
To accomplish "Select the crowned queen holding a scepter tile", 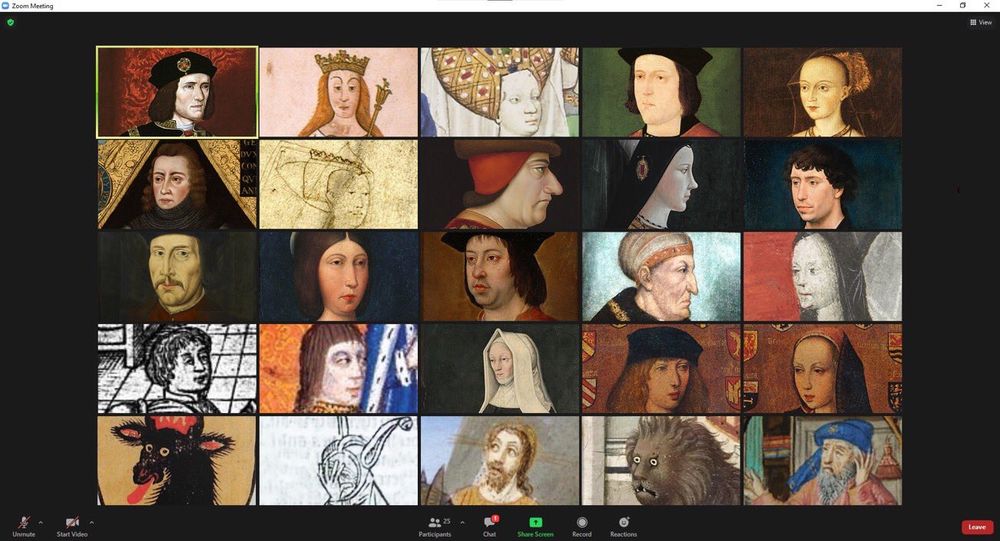I will click(x=339, y=92).
